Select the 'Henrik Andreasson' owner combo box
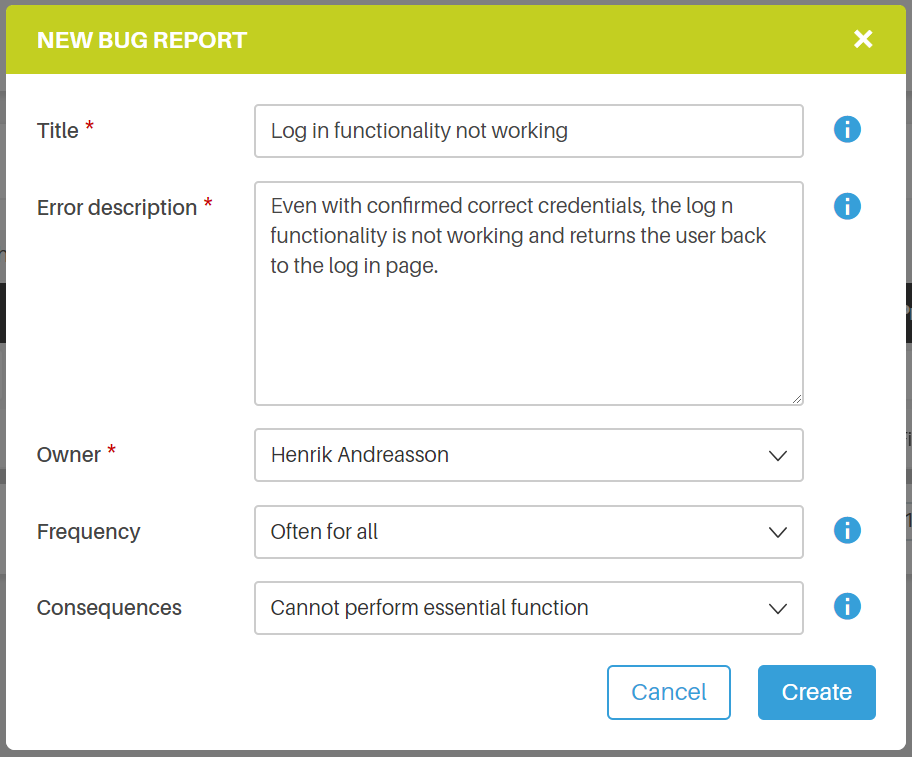The image size is (912, 757). tap(529, 455)
